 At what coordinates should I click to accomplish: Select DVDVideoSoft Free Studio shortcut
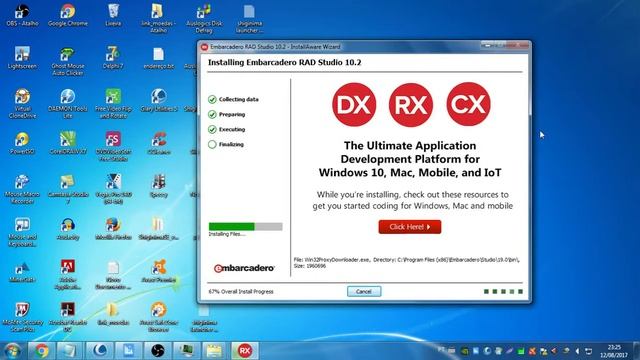tap(113, 146)
